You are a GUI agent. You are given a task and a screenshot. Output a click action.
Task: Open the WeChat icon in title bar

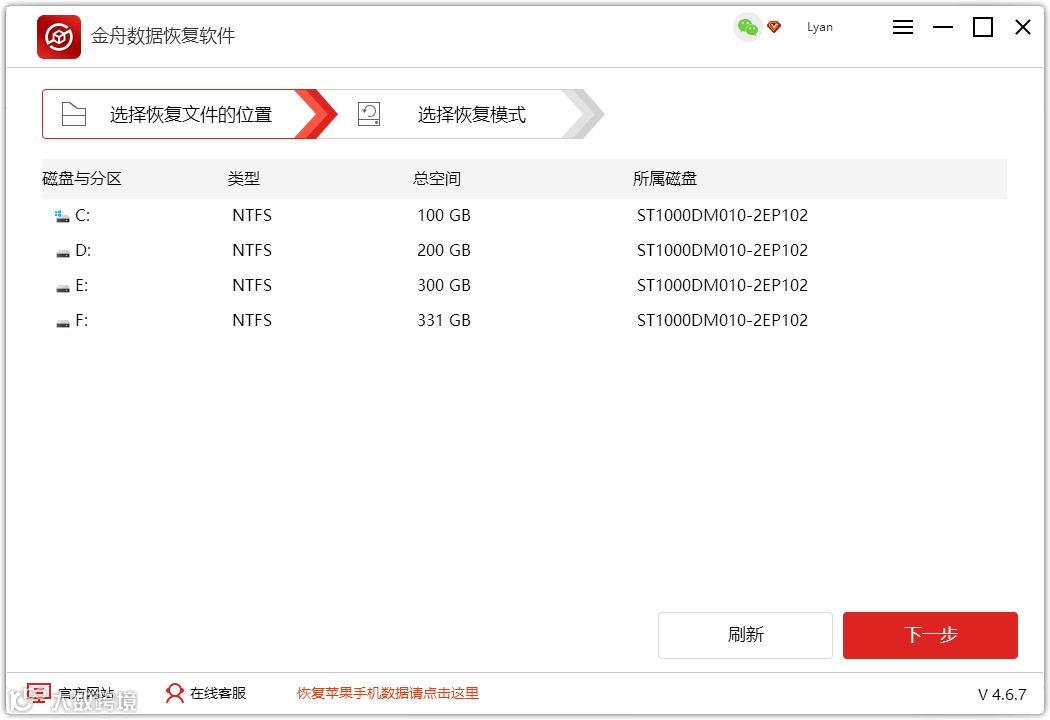pyautogui.click(x=747, y=27)
